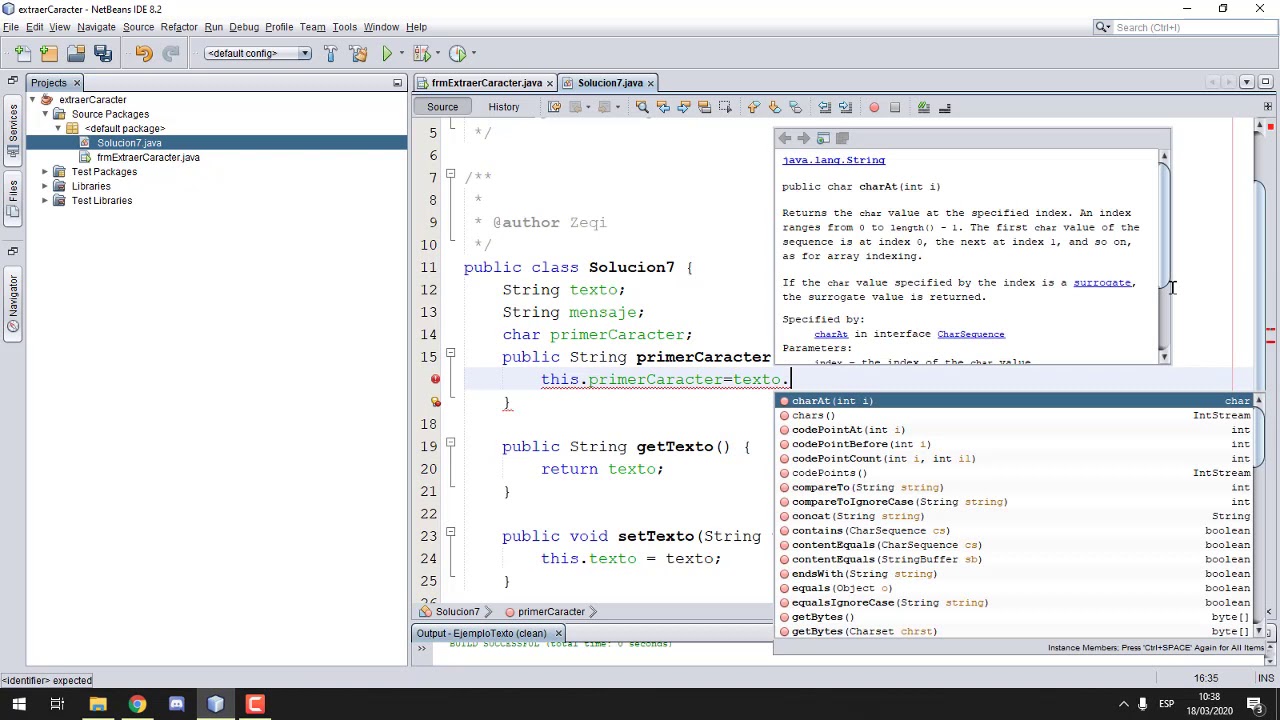
Task: Click the Save All toolbar icon
Action: pyautogui.click(x=103, y=53)
